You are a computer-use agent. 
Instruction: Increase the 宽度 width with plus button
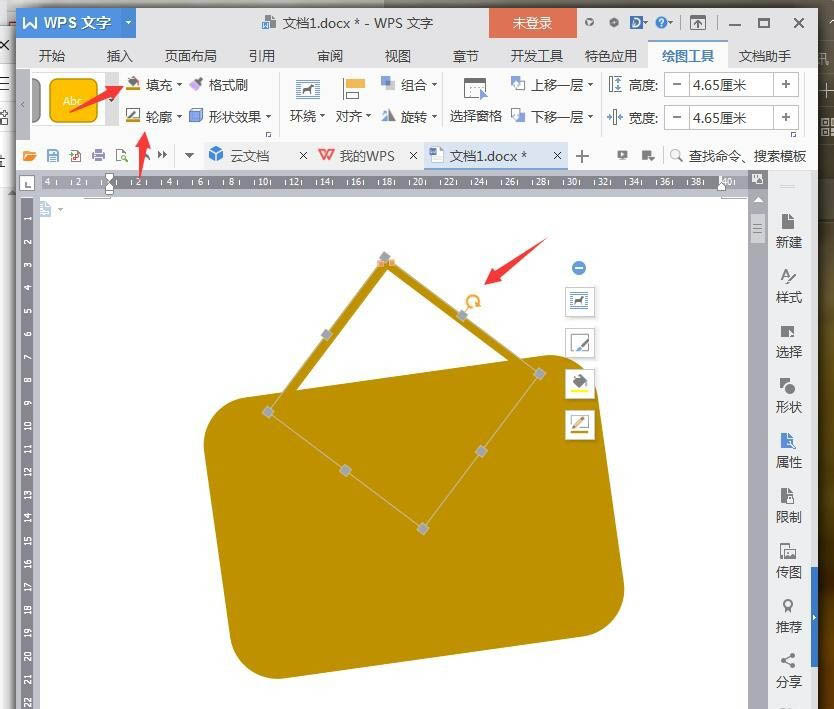coord(786,117)
